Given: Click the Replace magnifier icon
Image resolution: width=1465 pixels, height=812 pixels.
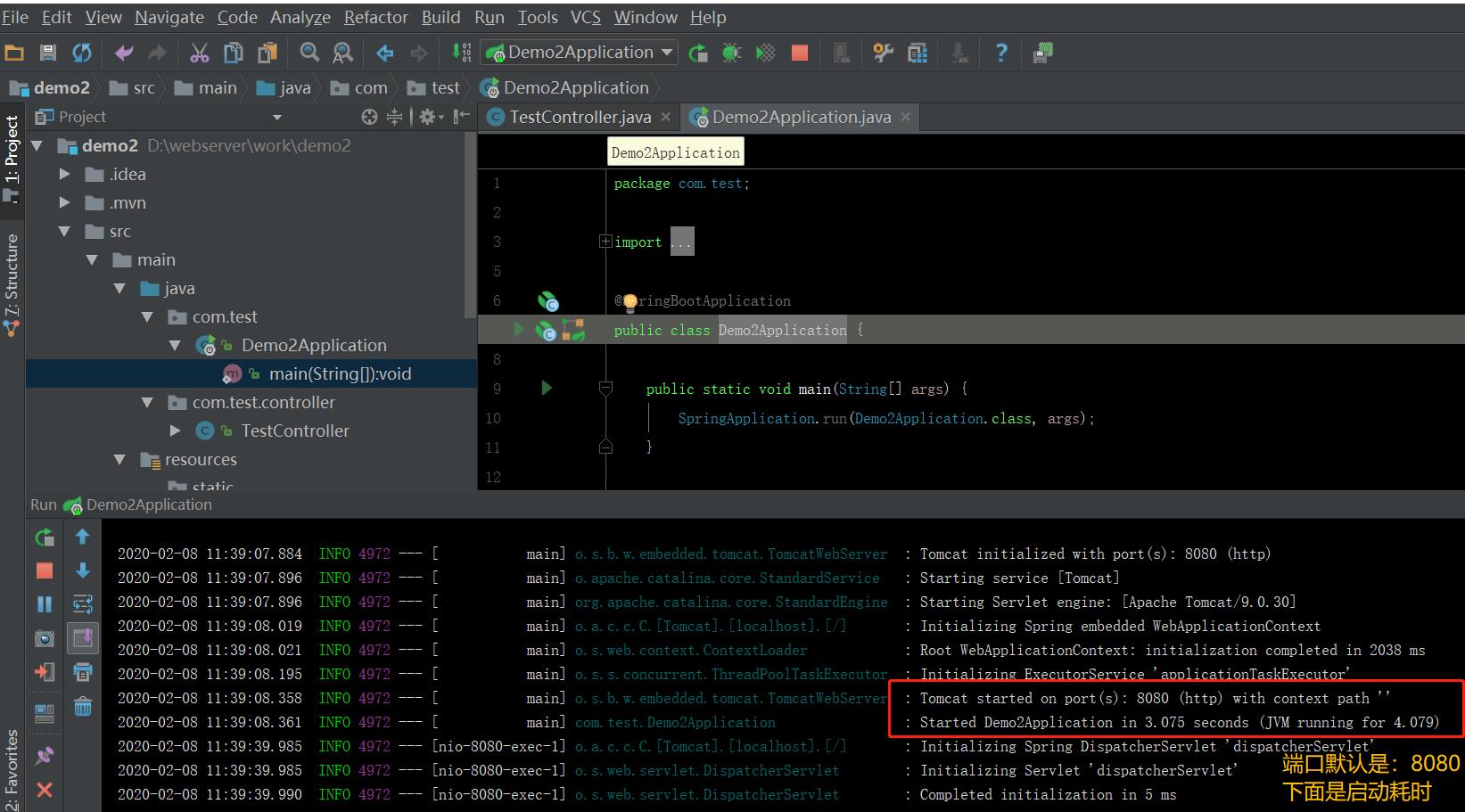Looking at the screenshot, I should [342, 53].
